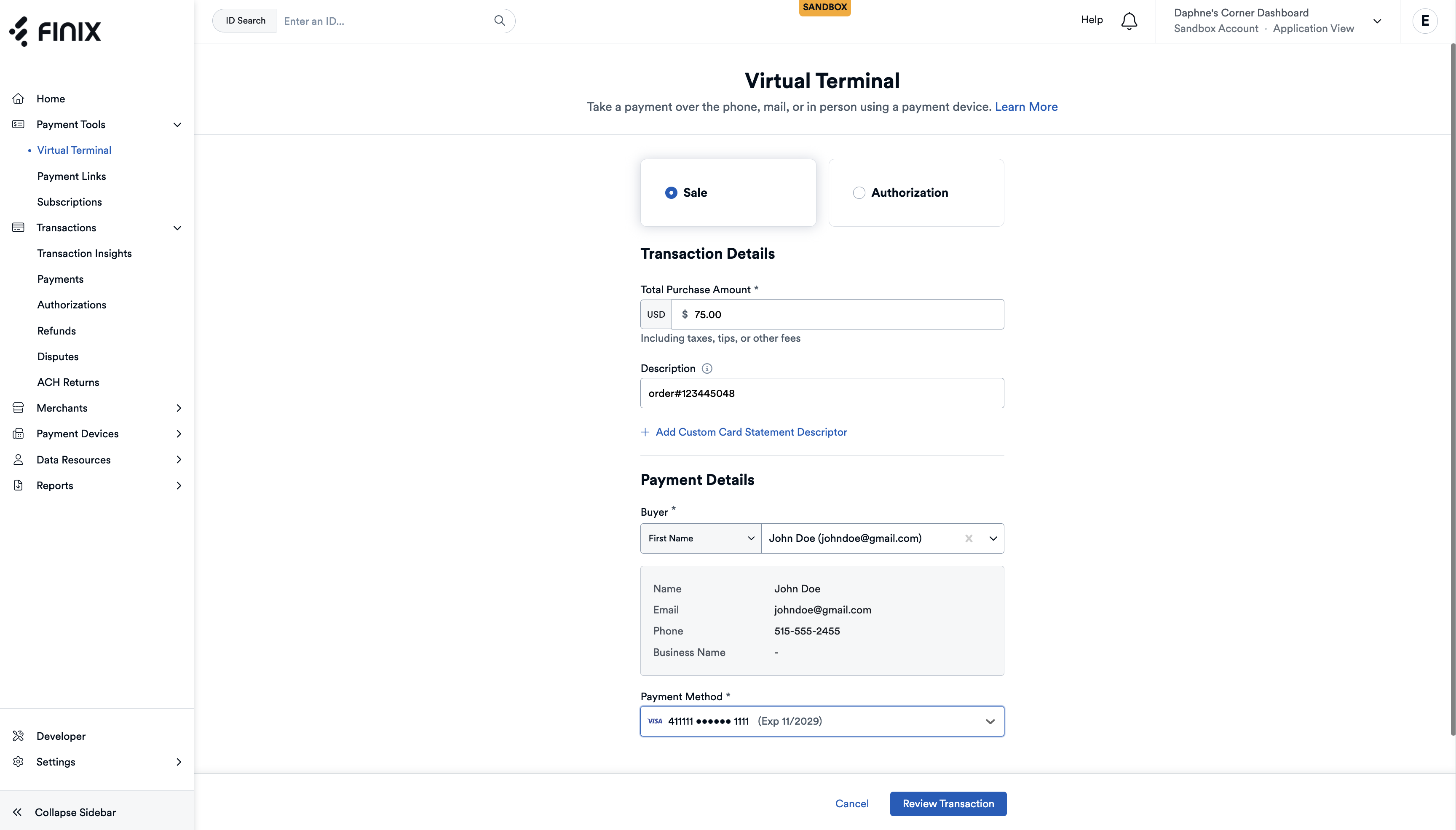Switch to Transaction Insights

[x=84, y=253]
